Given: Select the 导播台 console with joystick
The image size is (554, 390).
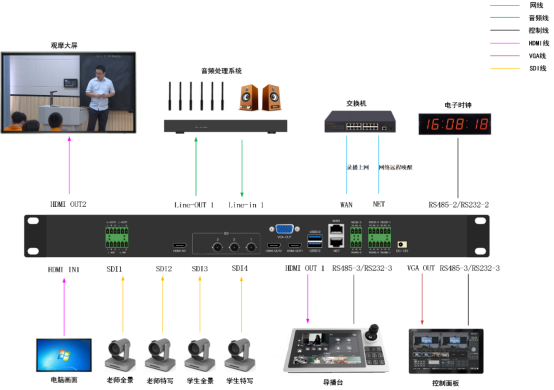Looking at the screenshot, I should coord(335,349).
